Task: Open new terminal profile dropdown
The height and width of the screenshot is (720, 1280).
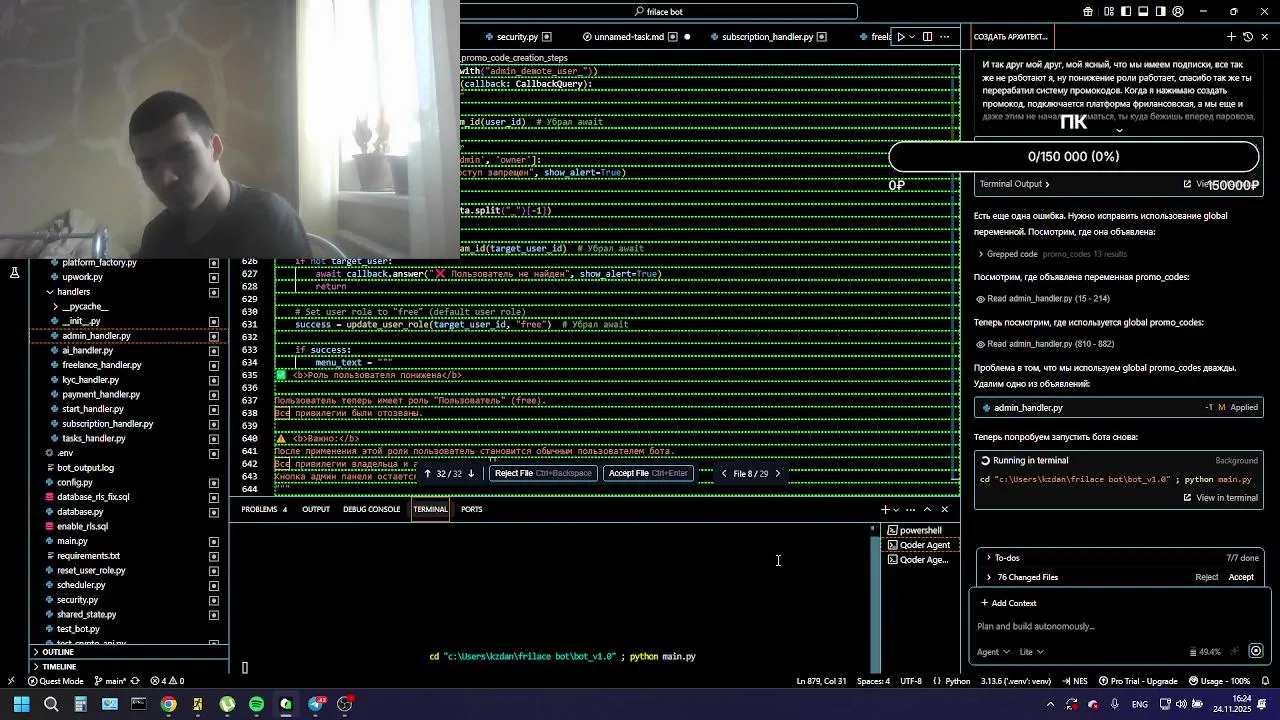Action: tap(896, 510)
